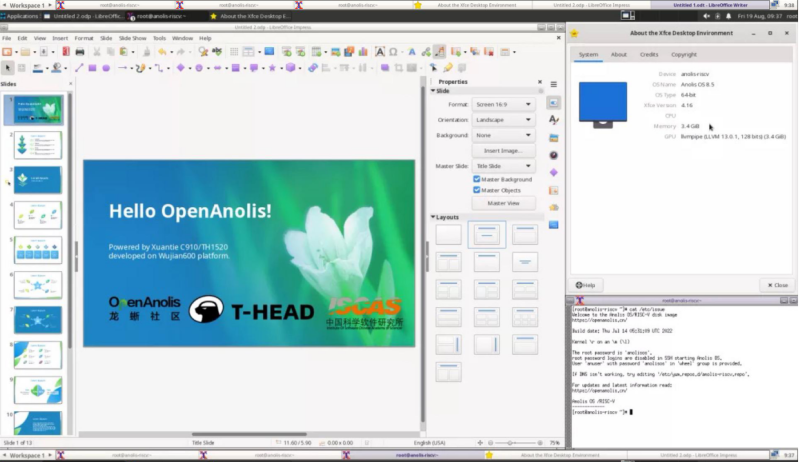Click the Hello OpenAnolis title text
Image resolution: width=800 pixels, height=462 pixels.
(190, 211)
